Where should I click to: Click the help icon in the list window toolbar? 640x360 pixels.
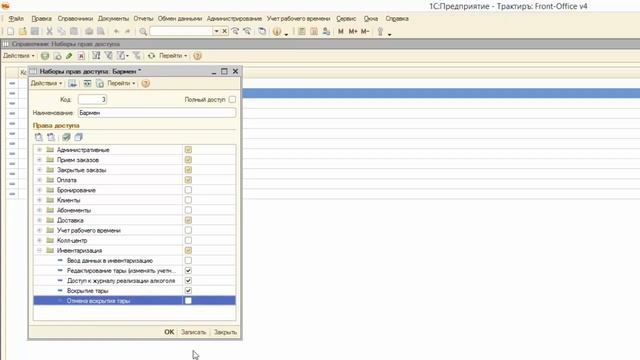[x=197, y=56]
